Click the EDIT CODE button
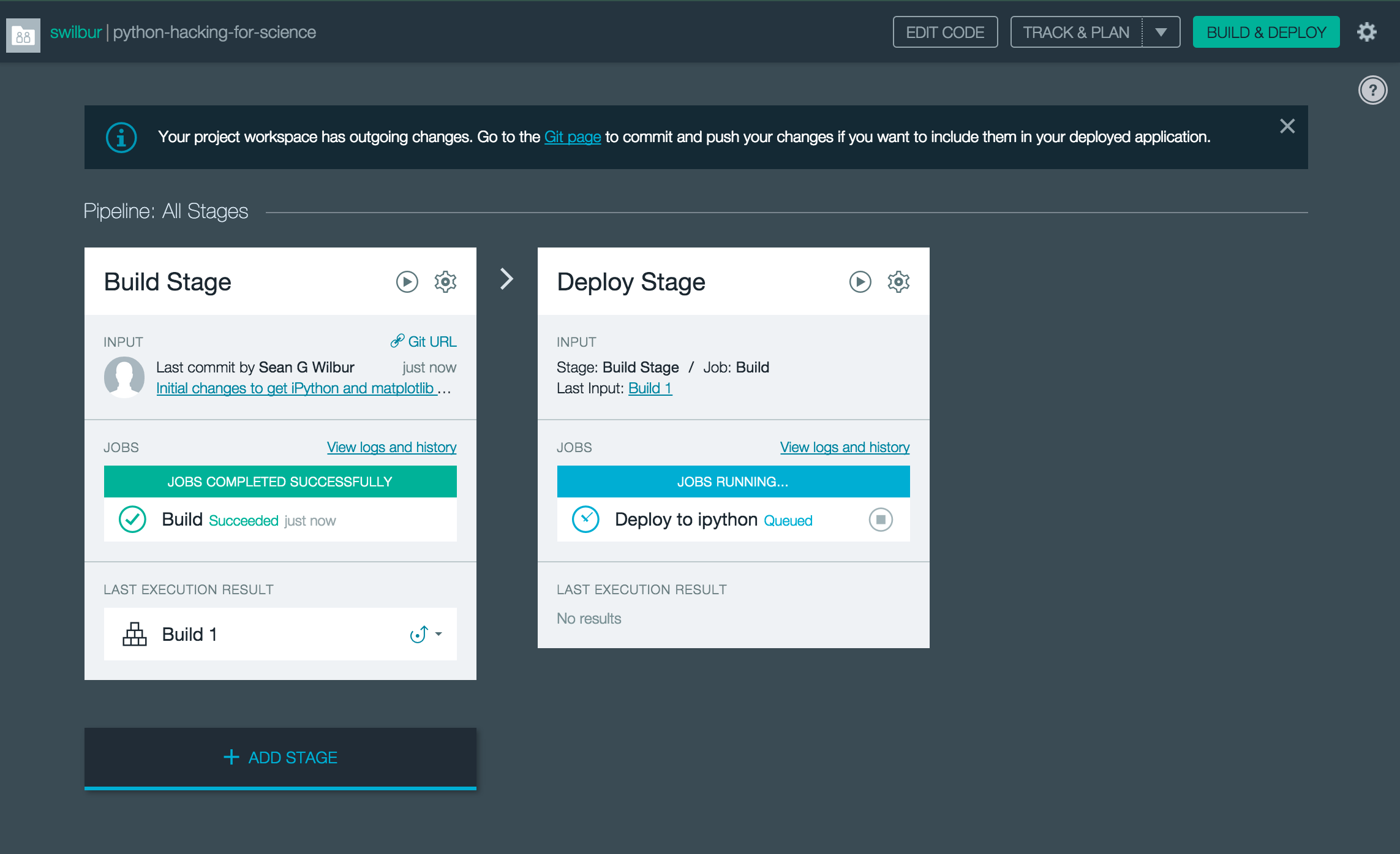This screenshot has width=1400, height=854. coord(945,32)
